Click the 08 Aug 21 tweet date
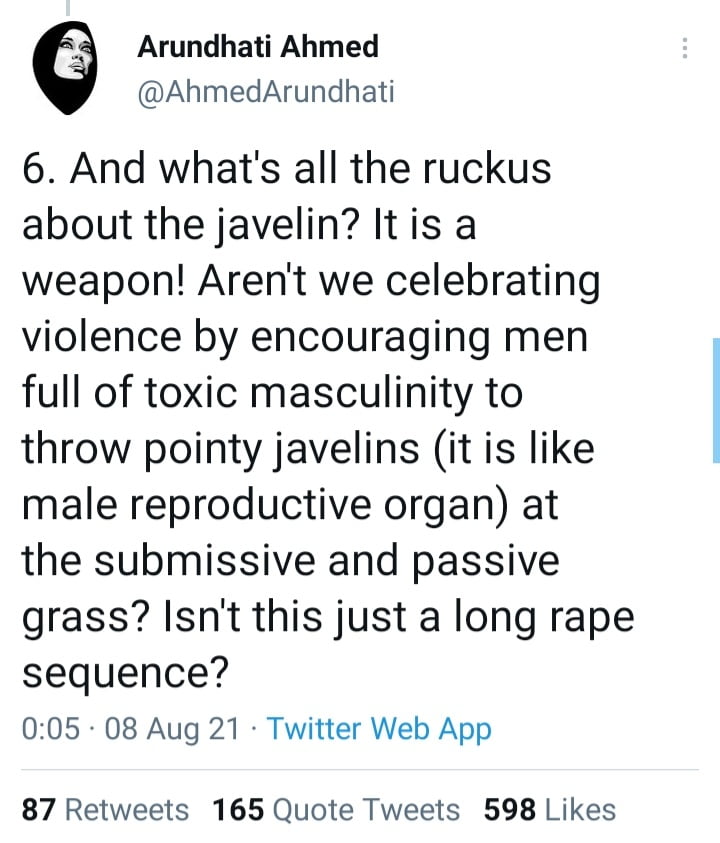This screenshot has height=843, width=720. pos(172,729)
